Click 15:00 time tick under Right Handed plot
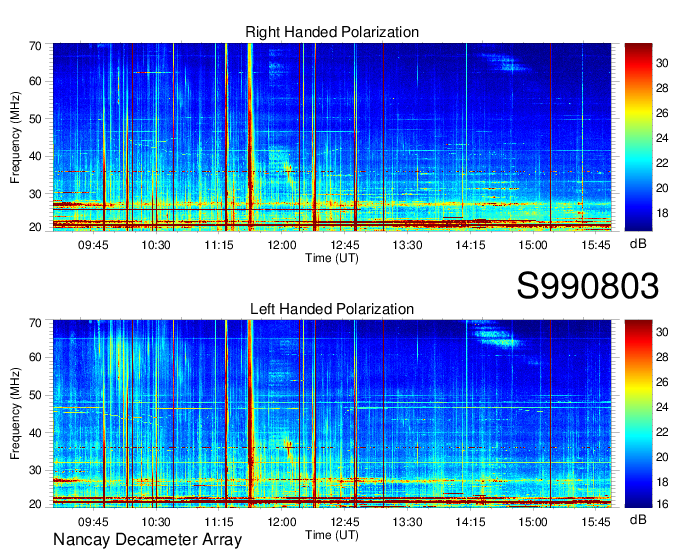 [x=533, y=245]
